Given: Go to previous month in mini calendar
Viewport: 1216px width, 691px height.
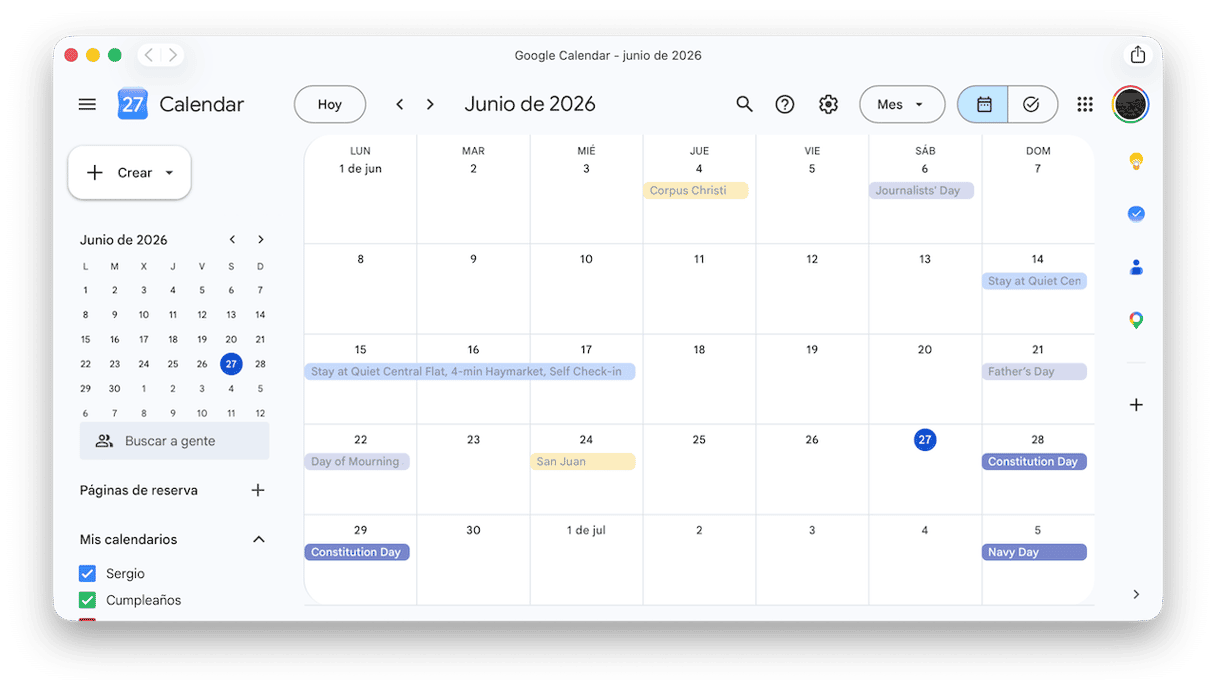Looking at the screenshot, I should click(232, 239).
